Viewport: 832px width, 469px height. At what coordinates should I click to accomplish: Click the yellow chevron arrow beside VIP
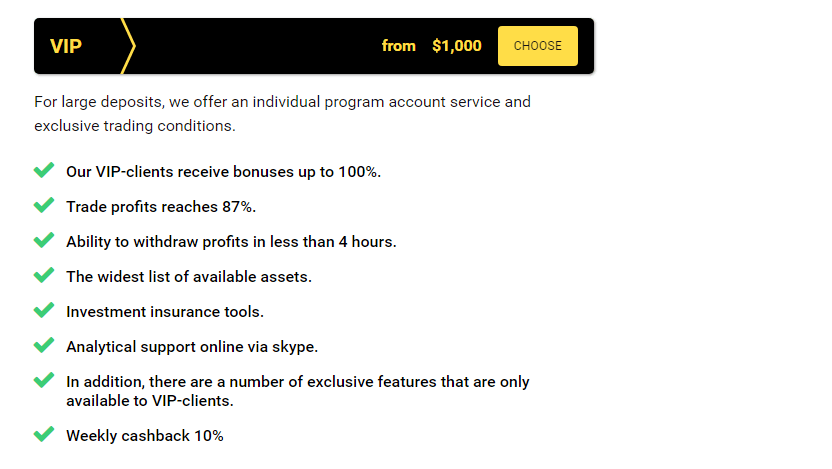click(x=128, y=46)
